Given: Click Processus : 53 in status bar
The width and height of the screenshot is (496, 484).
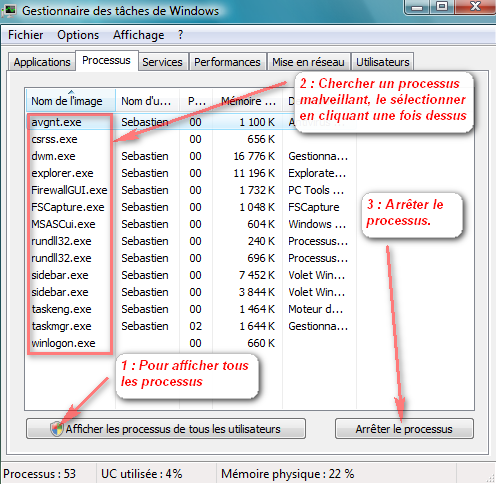Looking at the screenshot, I should (x=39, y=474).
